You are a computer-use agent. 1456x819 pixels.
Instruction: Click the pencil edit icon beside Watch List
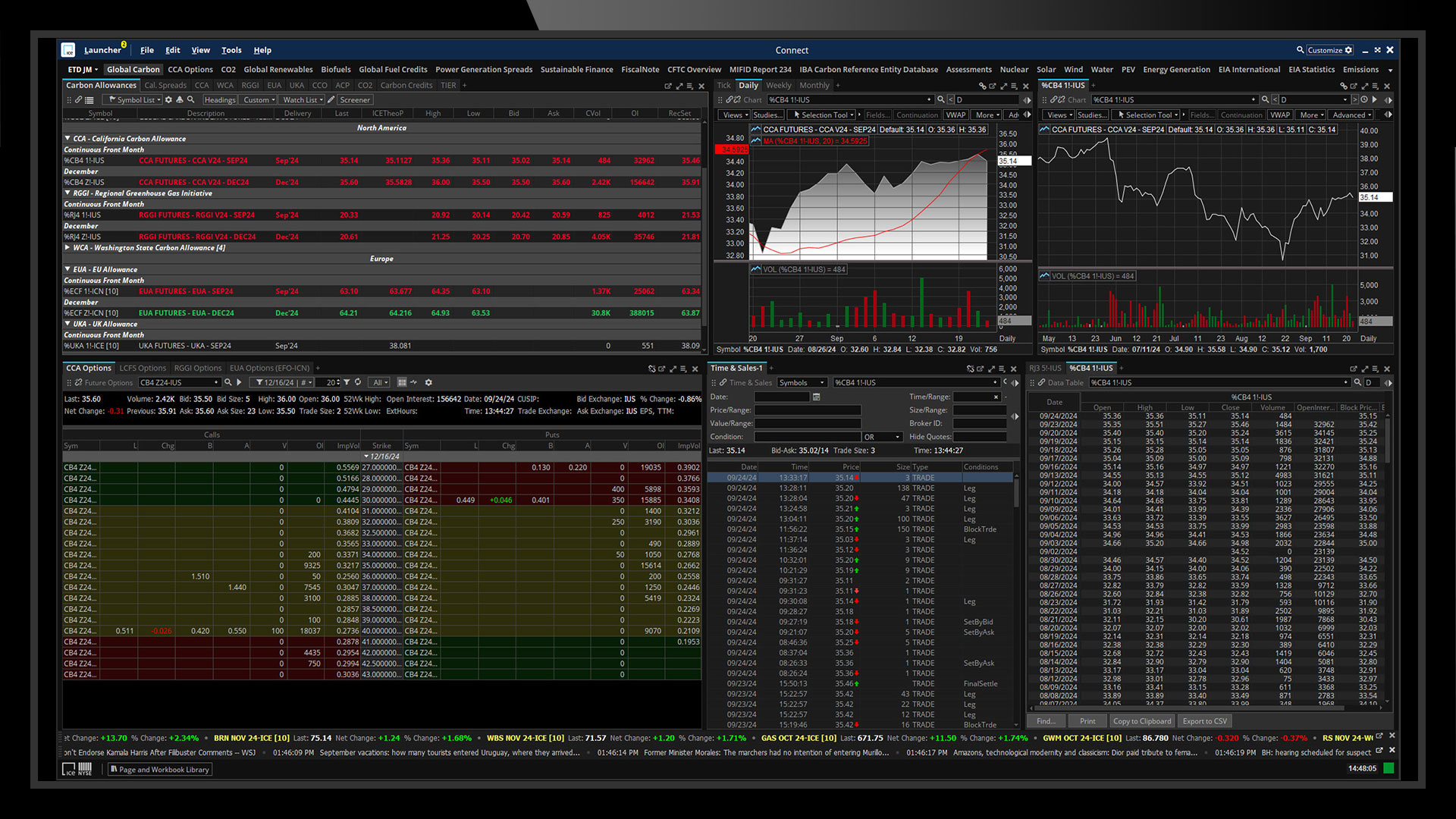tap(331, 100)
